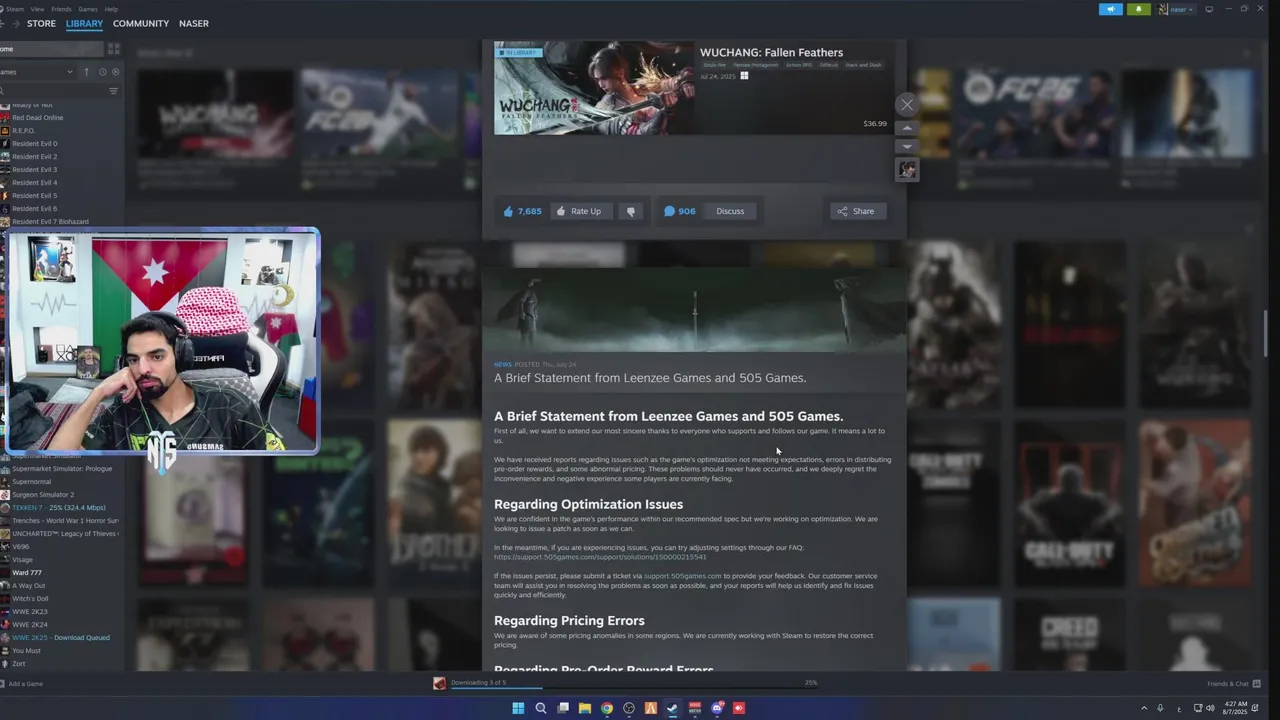Go to previous news item with up arrow
The image size is (1280, 720).
point(907,128)
